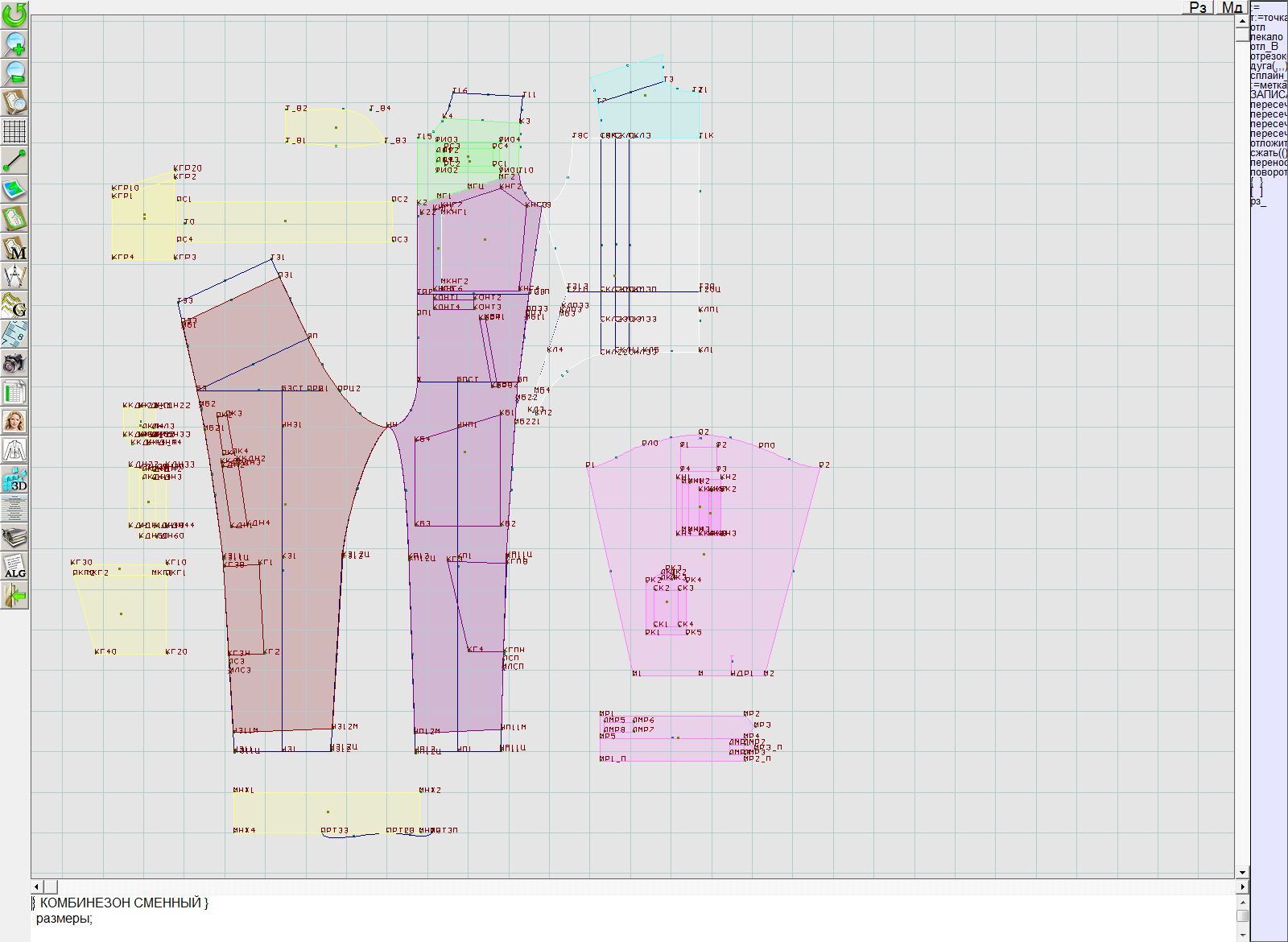Insert the 'лекало' command from the list
The height and width of the screenshot is (942, 1288).
[1266, 37]
